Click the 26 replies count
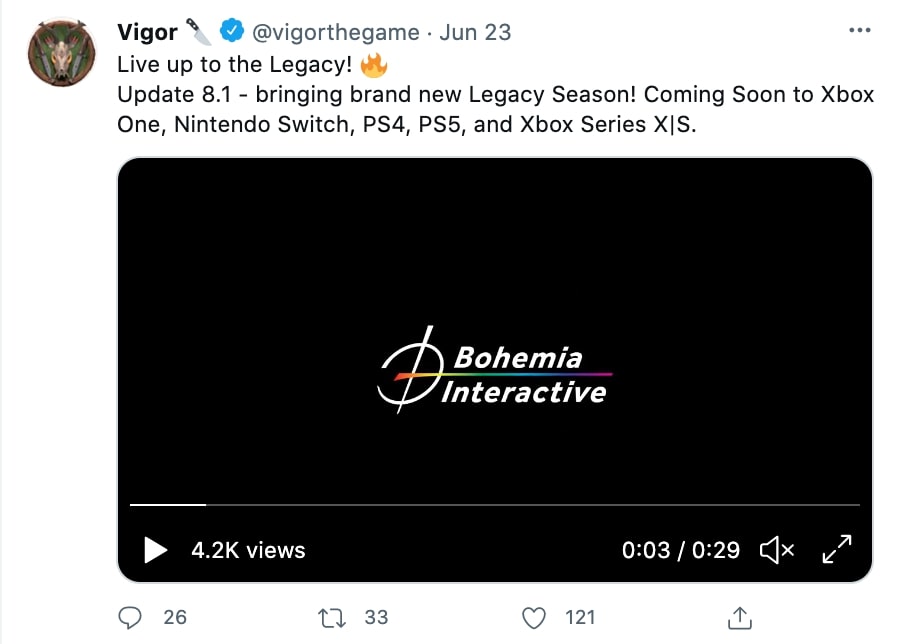Image resolution: width=898 pixels, height=644 pixels. (x=175, y=618)
